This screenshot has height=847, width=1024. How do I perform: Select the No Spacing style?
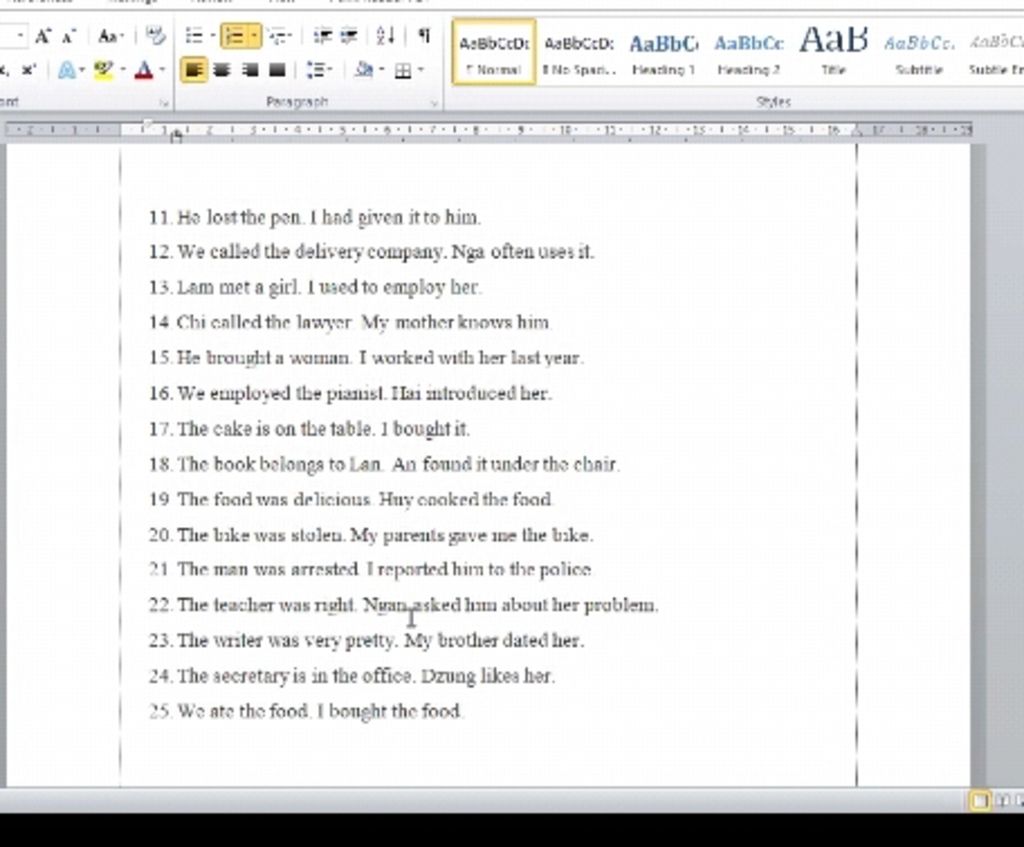(x=579, y=52)
